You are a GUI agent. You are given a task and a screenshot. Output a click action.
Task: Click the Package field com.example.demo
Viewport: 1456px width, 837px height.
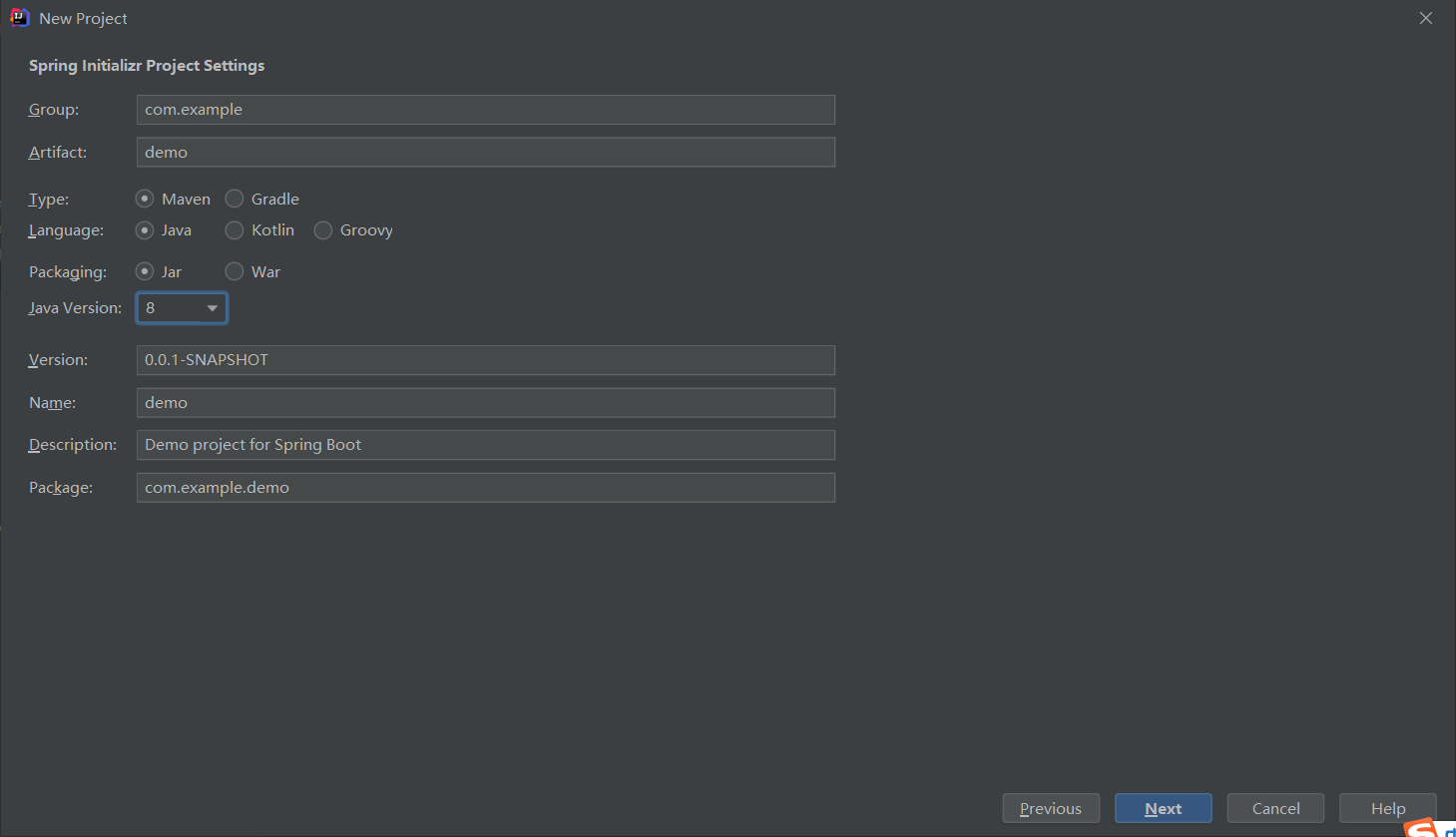pos(486,488)
